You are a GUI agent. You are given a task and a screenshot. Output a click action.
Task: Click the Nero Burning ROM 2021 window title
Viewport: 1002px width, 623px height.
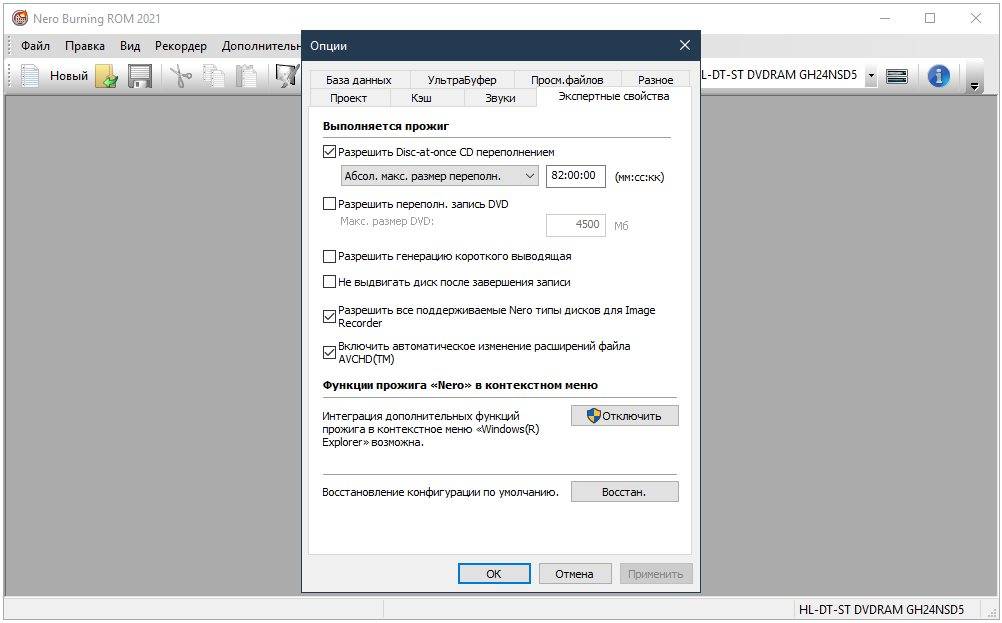(x=96, y=19)
